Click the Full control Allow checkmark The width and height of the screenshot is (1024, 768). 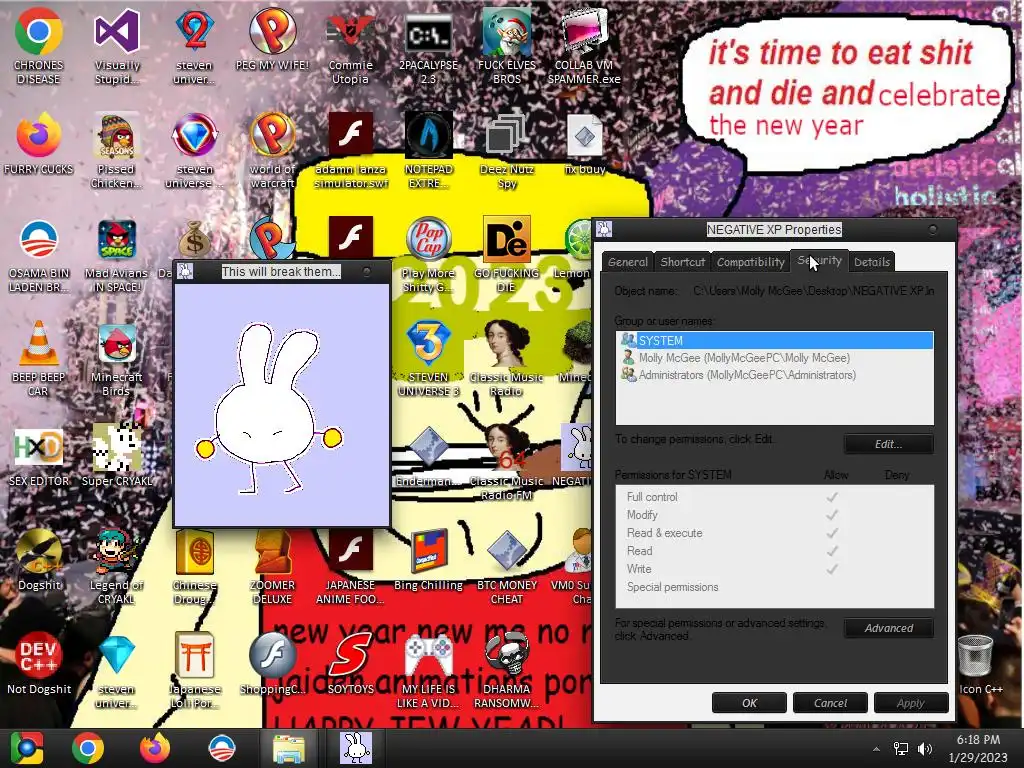coord(832,497)
